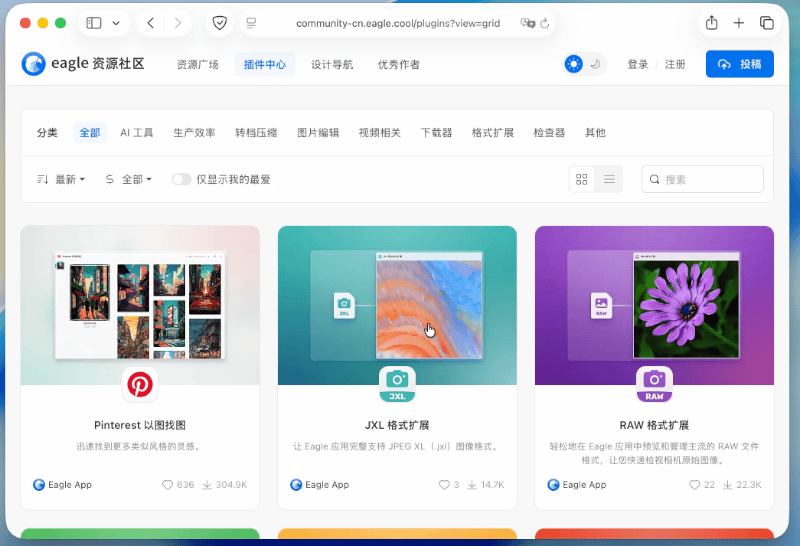Switch to dark mode moon icon

[595, 64]
